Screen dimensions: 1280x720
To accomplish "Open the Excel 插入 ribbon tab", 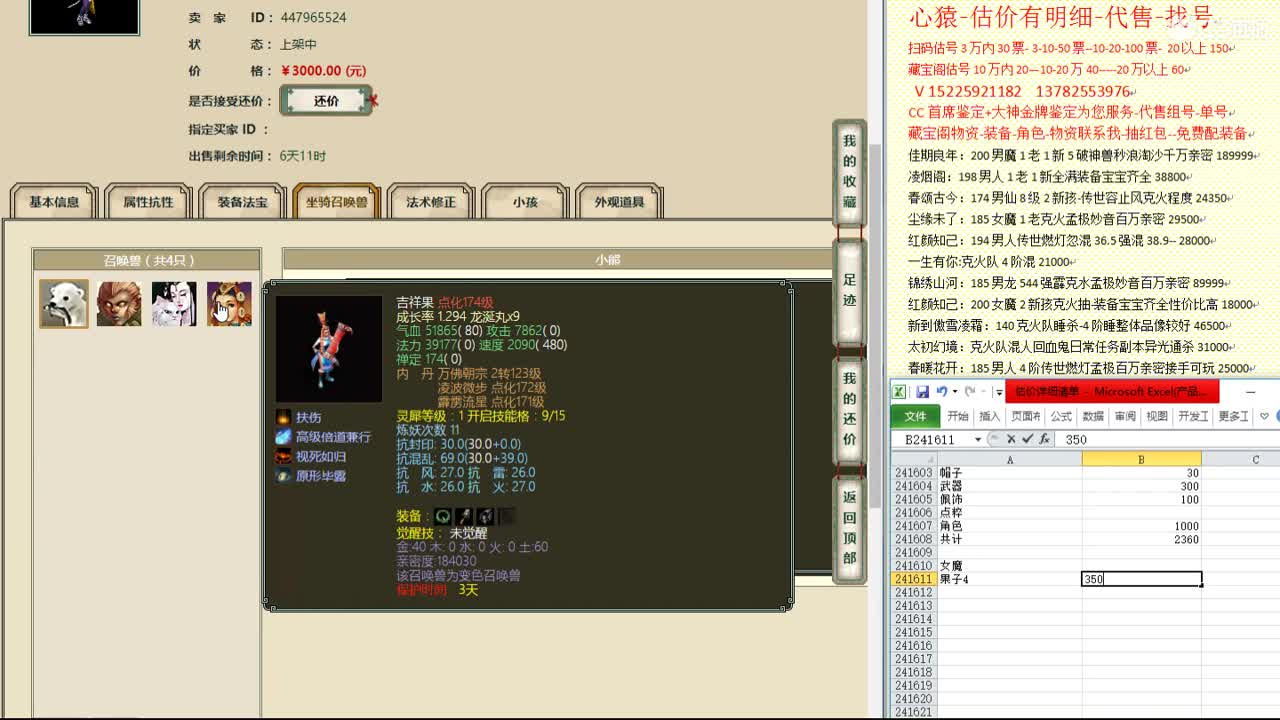I will pyautogui.click(x=990, y=416).
